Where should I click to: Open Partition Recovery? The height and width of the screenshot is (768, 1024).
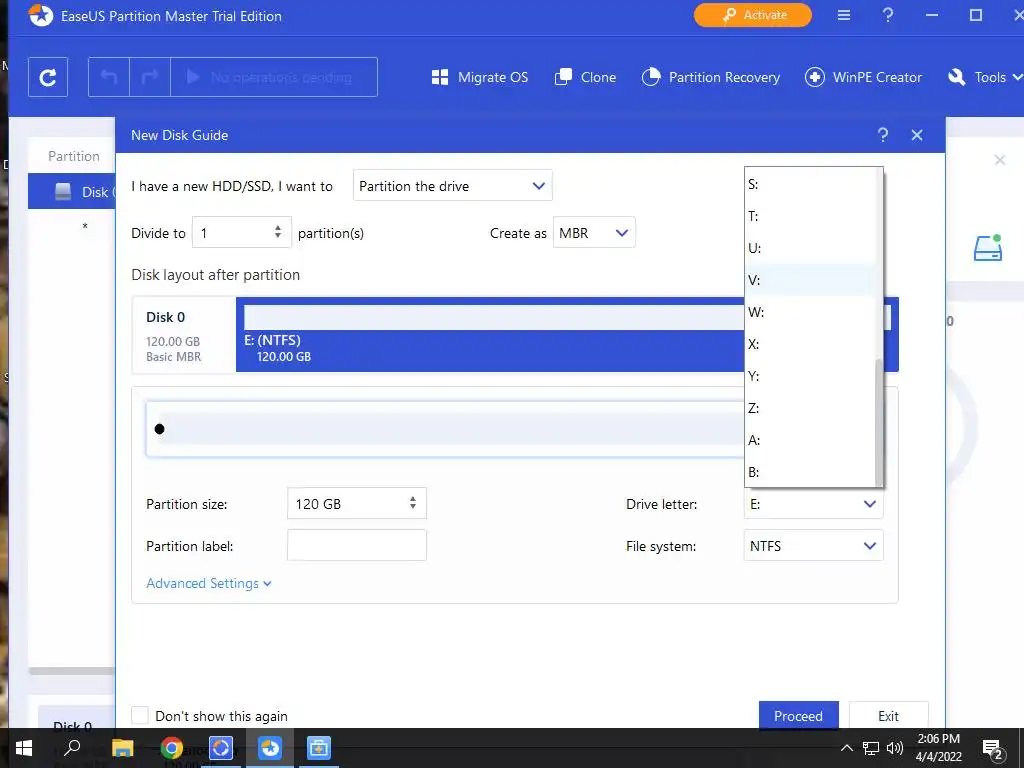tap(711, 77)
